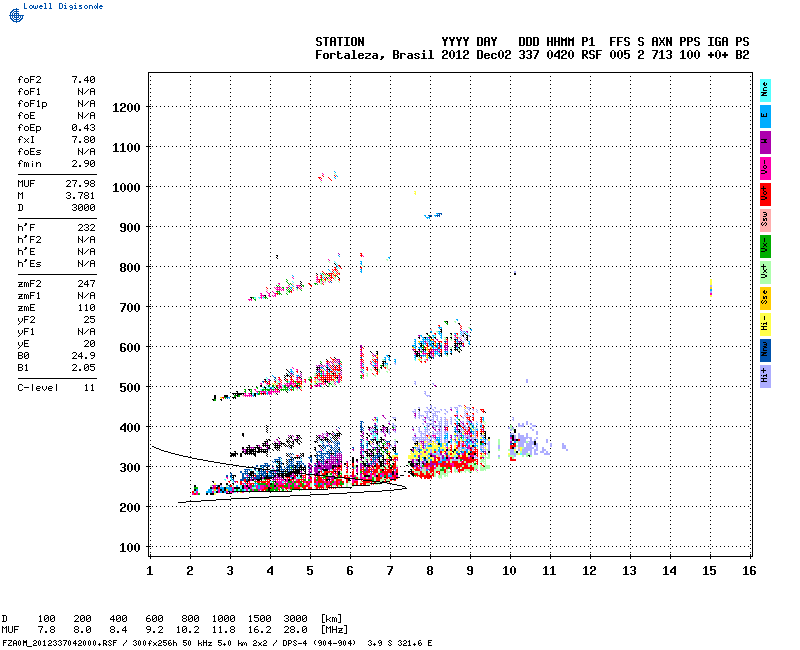Click the station name Fortaleza, Brasil
This screenshot has height=650, width=800.
(x=374, y=55)
